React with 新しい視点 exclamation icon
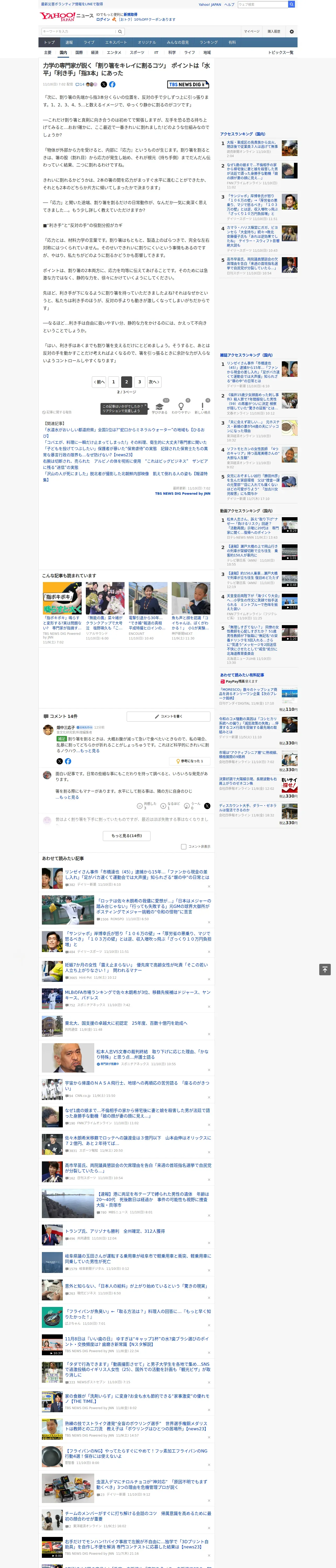336x1568 pixels. (x=203, y=407)
